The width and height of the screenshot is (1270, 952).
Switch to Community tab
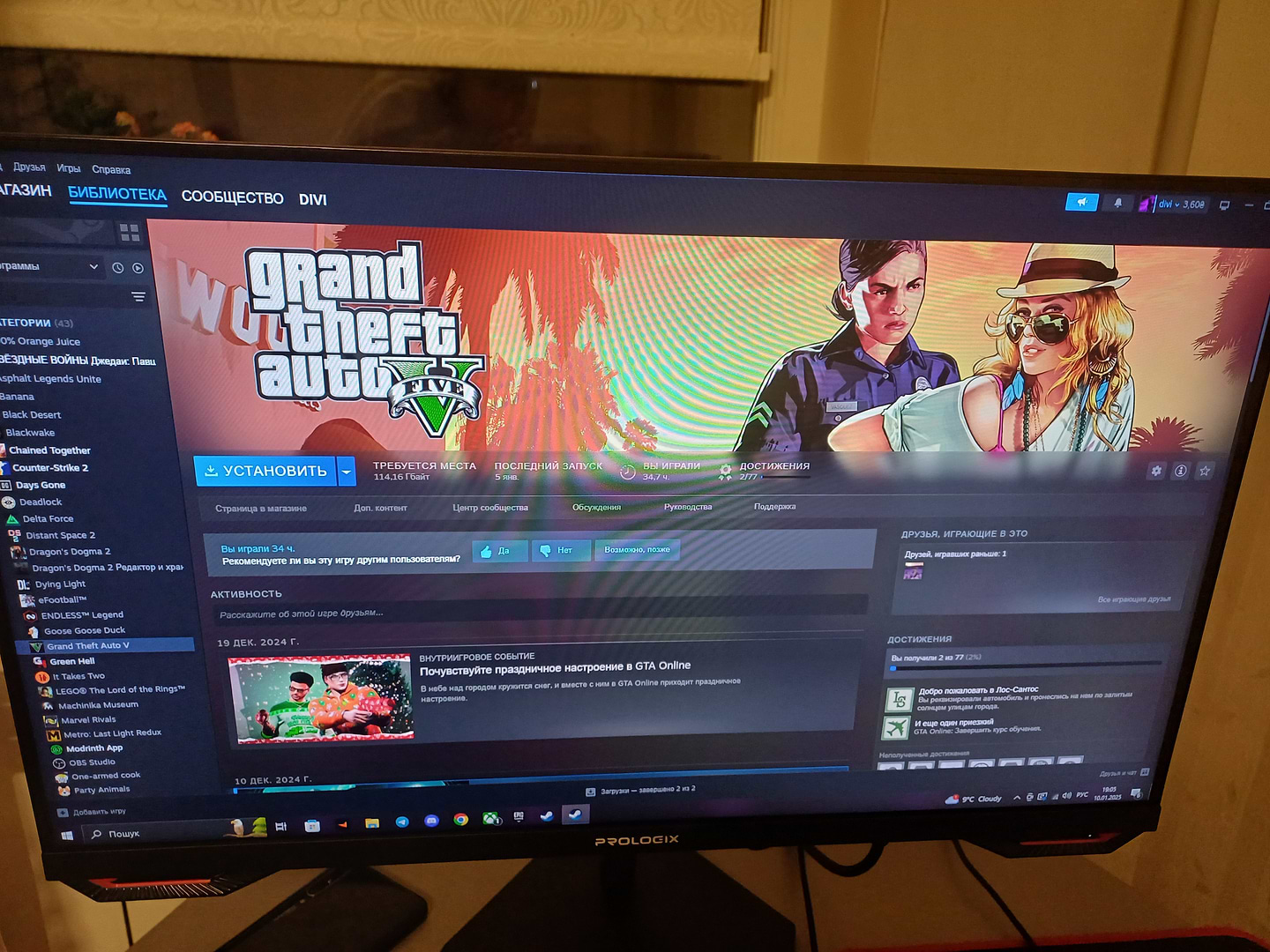tap(233, 197)
